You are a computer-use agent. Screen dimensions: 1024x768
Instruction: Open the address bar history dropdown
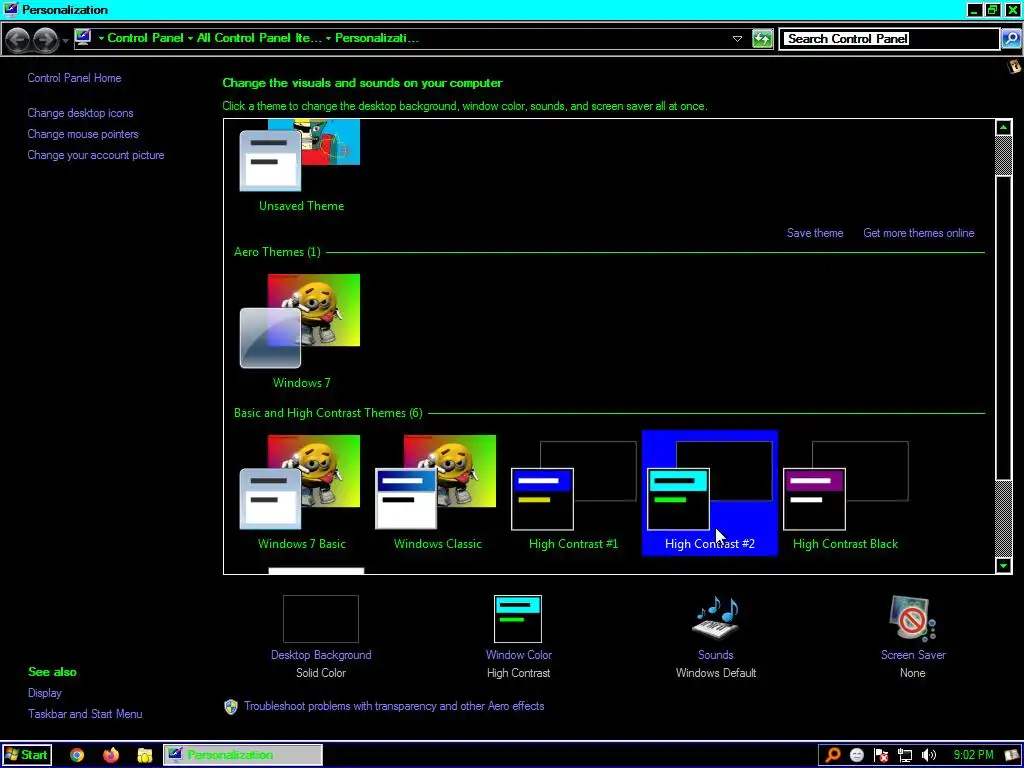click(x=737, y=39)
